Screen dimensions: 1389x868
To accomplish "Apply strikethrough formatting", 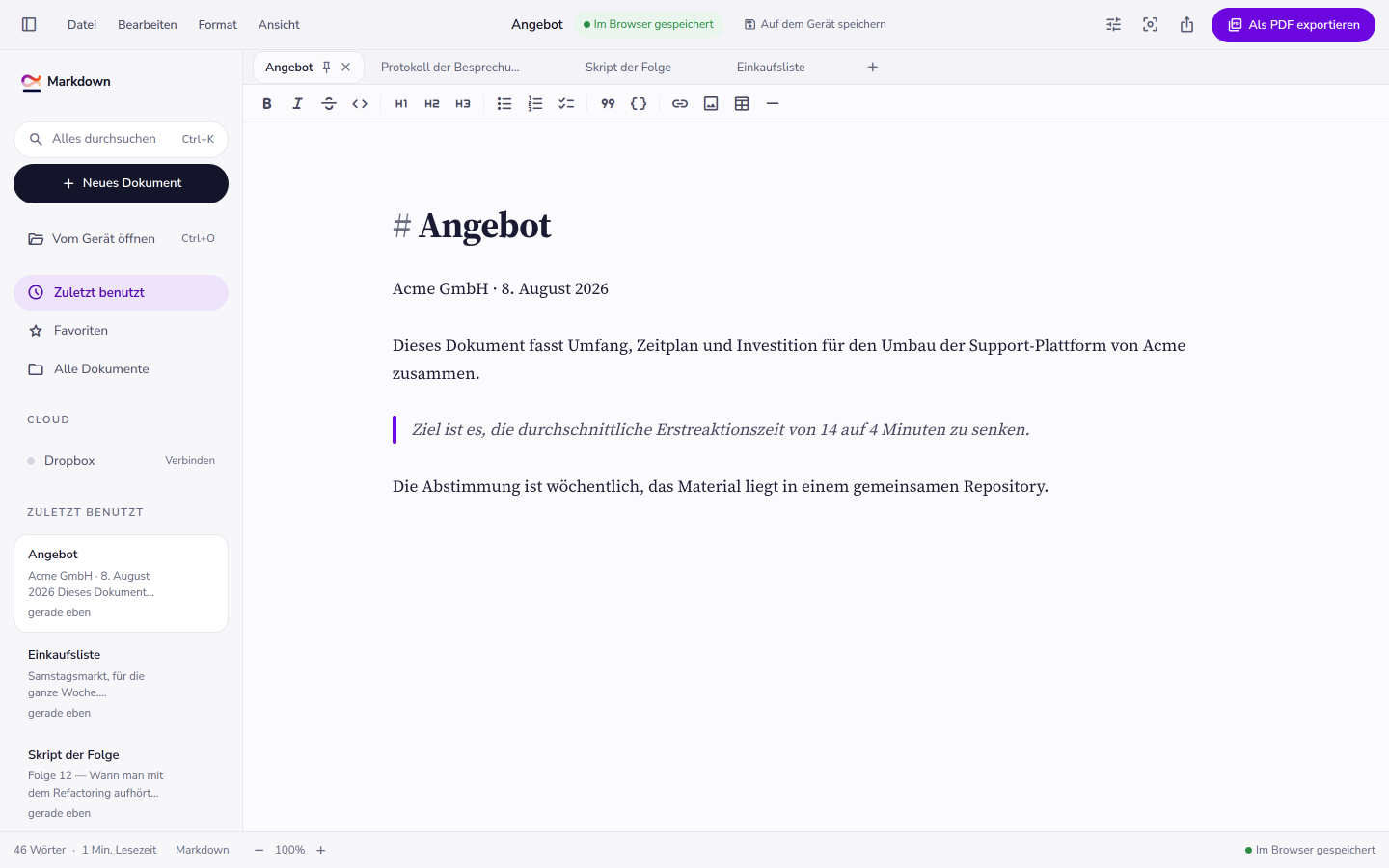I will point(329,104).
